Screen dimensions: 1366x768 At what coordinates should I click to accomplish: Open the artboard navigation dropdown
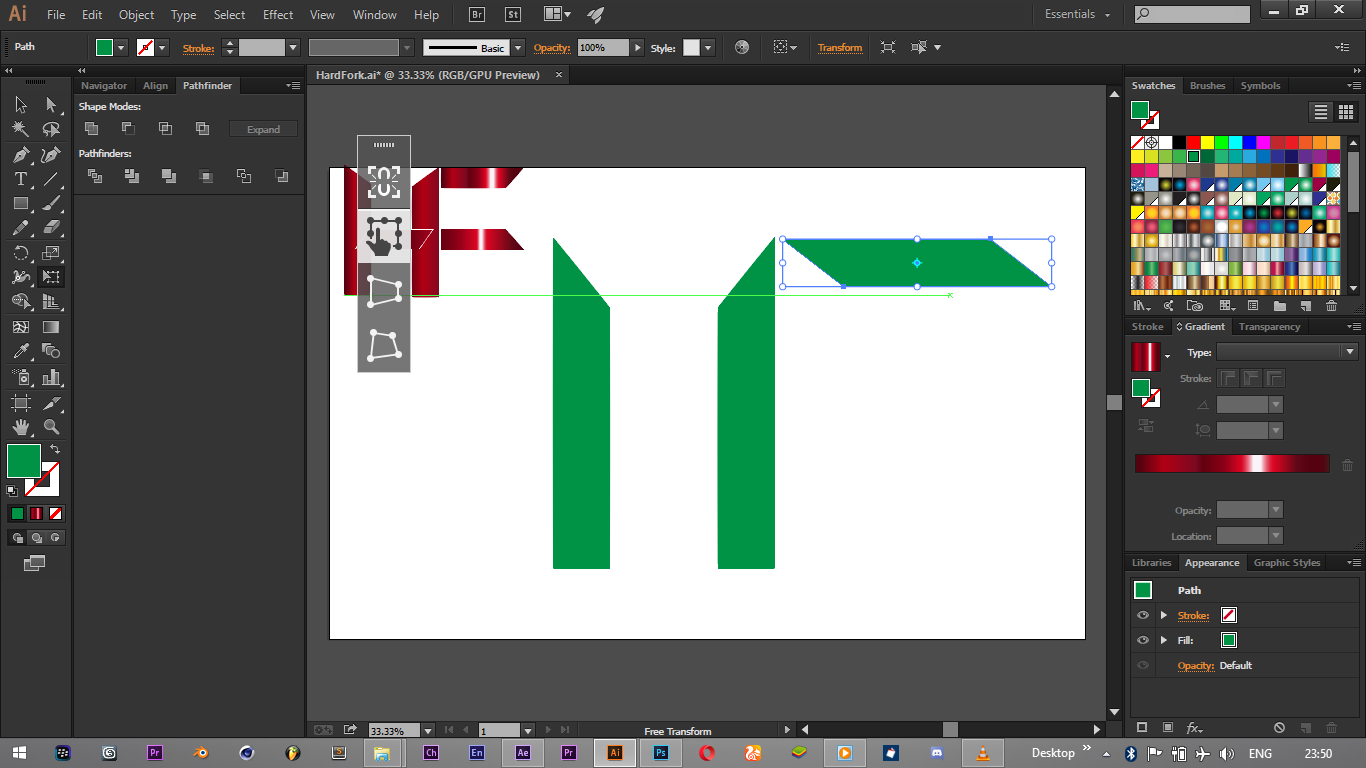coord(528,731)
